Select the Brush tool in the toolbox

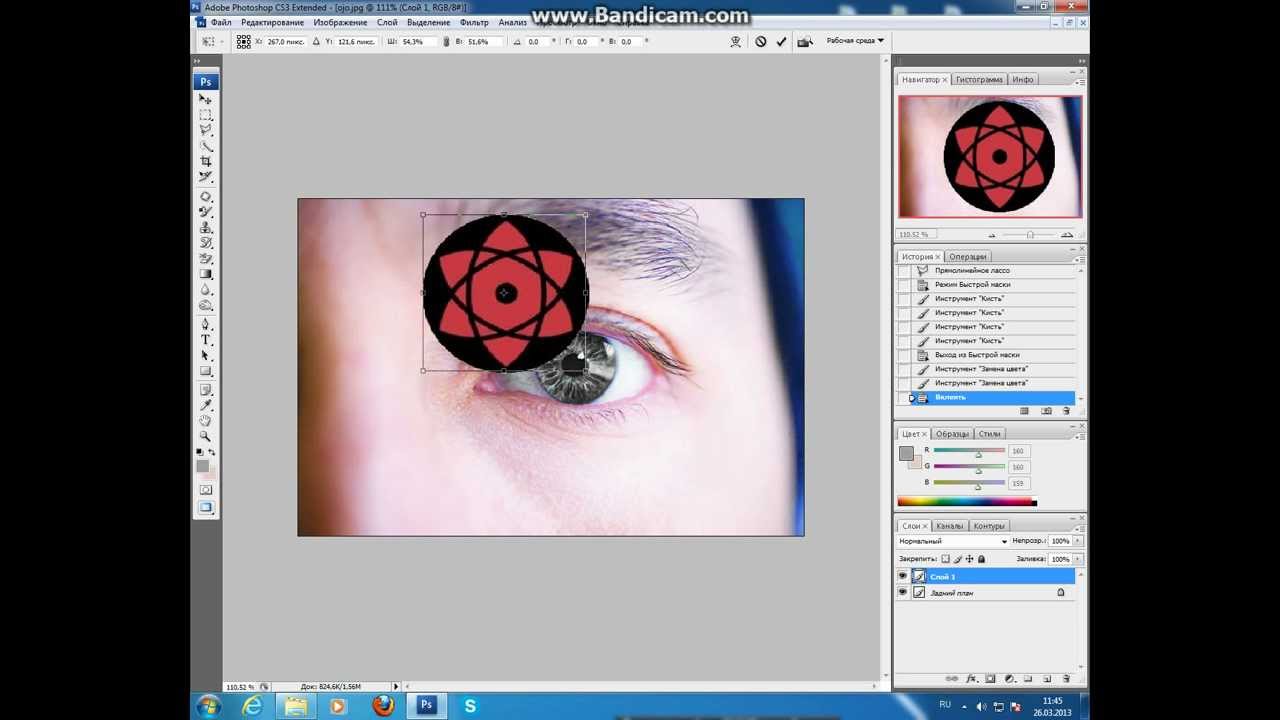pos(206,212)
